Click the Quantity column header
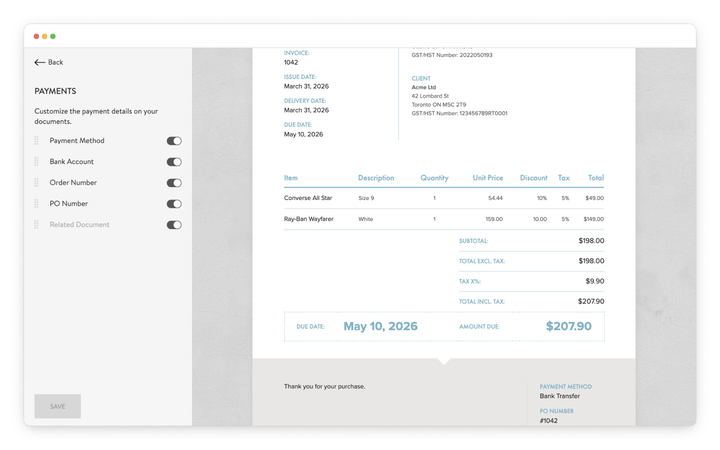 coord(434,178)
